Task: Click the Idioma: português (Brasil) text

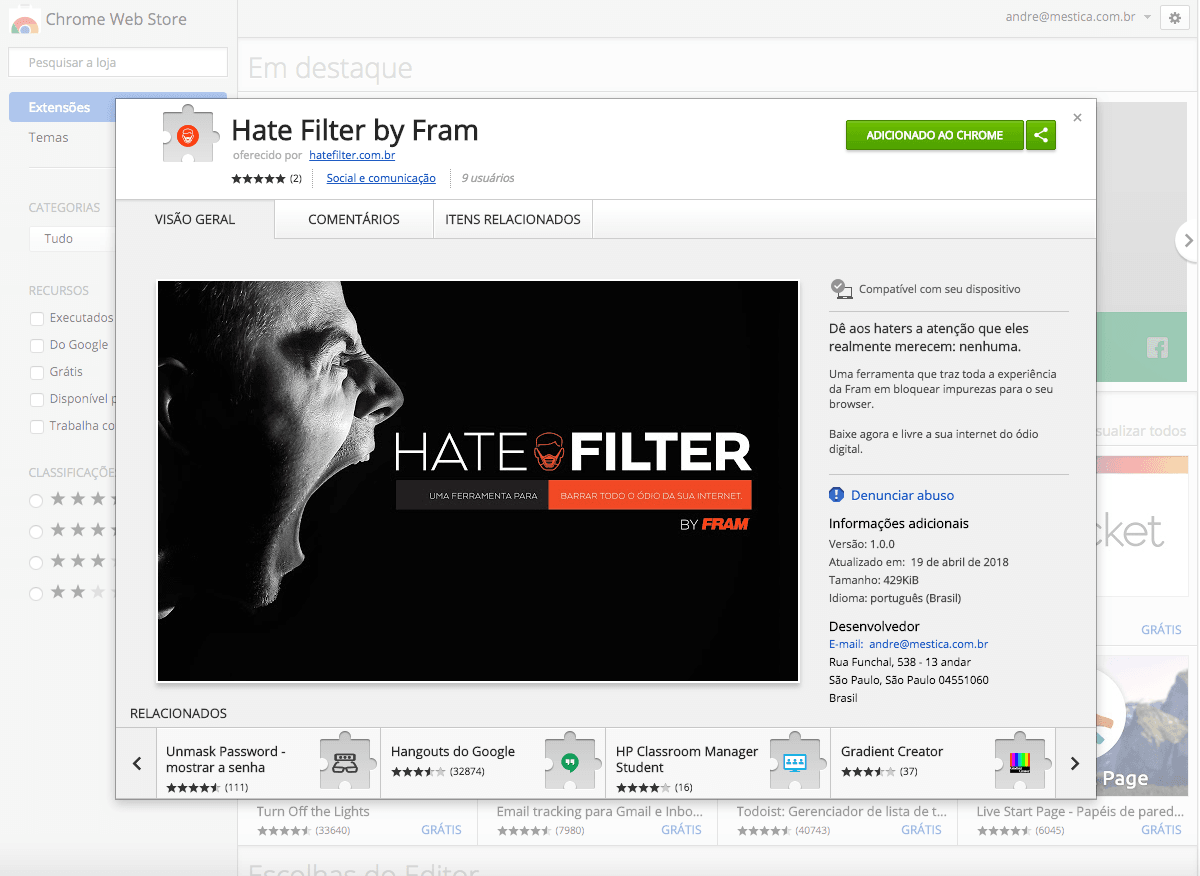Action: click(895, 598)
